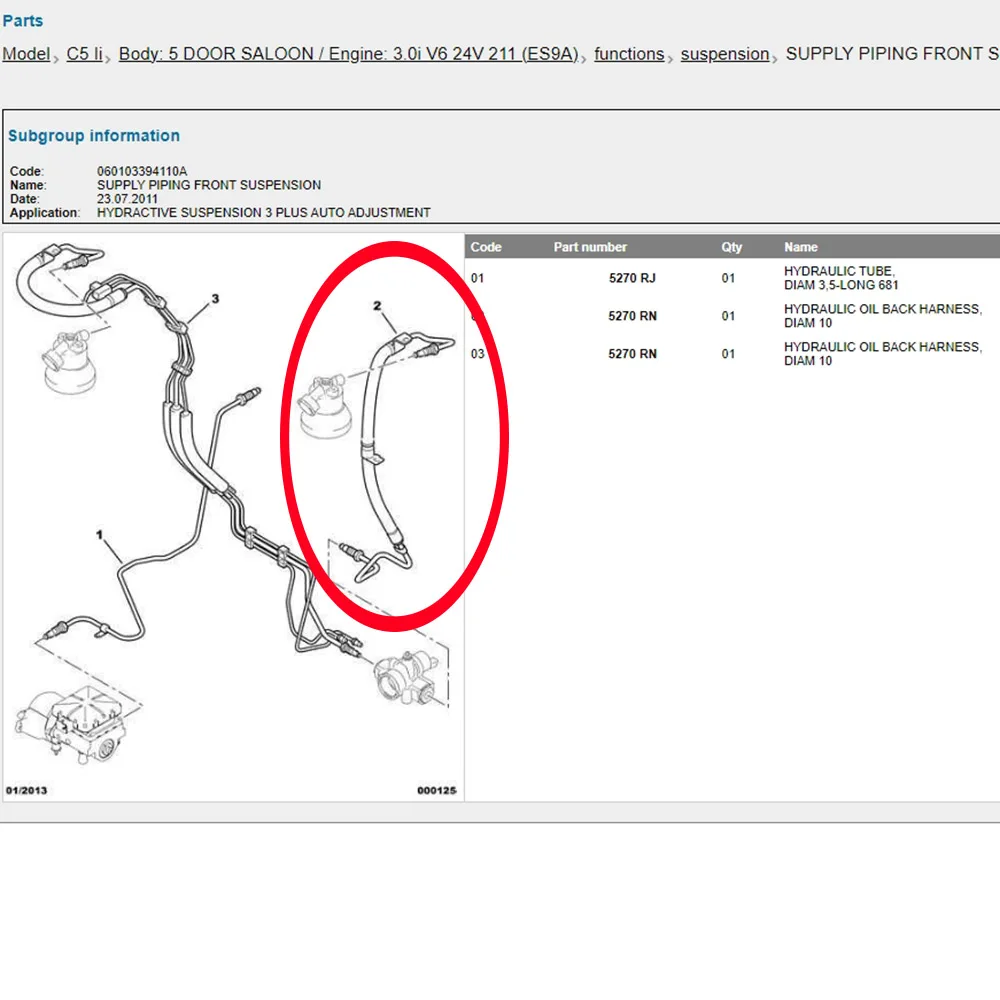This screenshot has height=1000, width=1000.
Task: Open the Model breadcrumb link
Action: pyautogui.click(x=26, y=54)
